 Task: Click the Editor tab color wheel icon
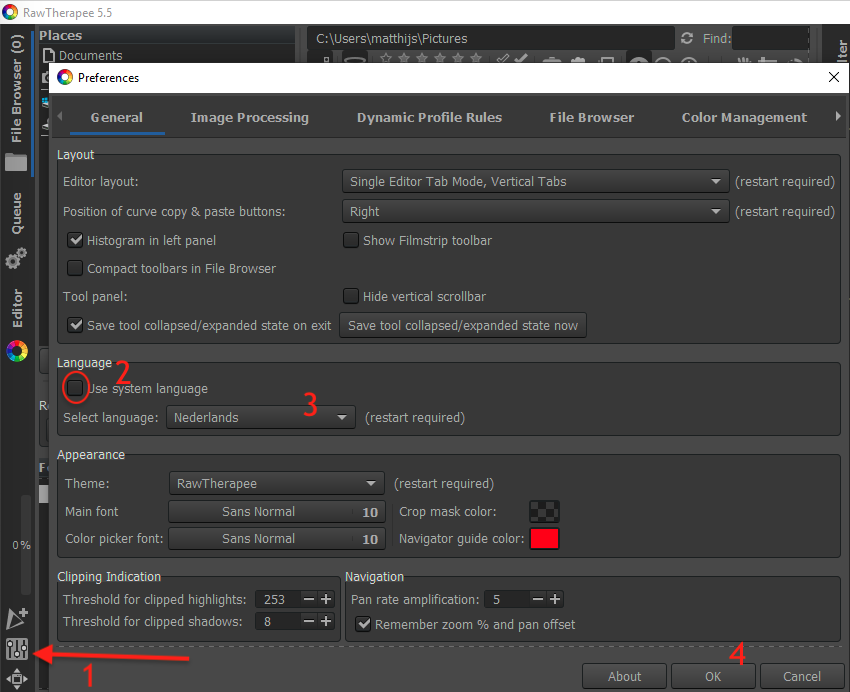(x=16, y=351)
